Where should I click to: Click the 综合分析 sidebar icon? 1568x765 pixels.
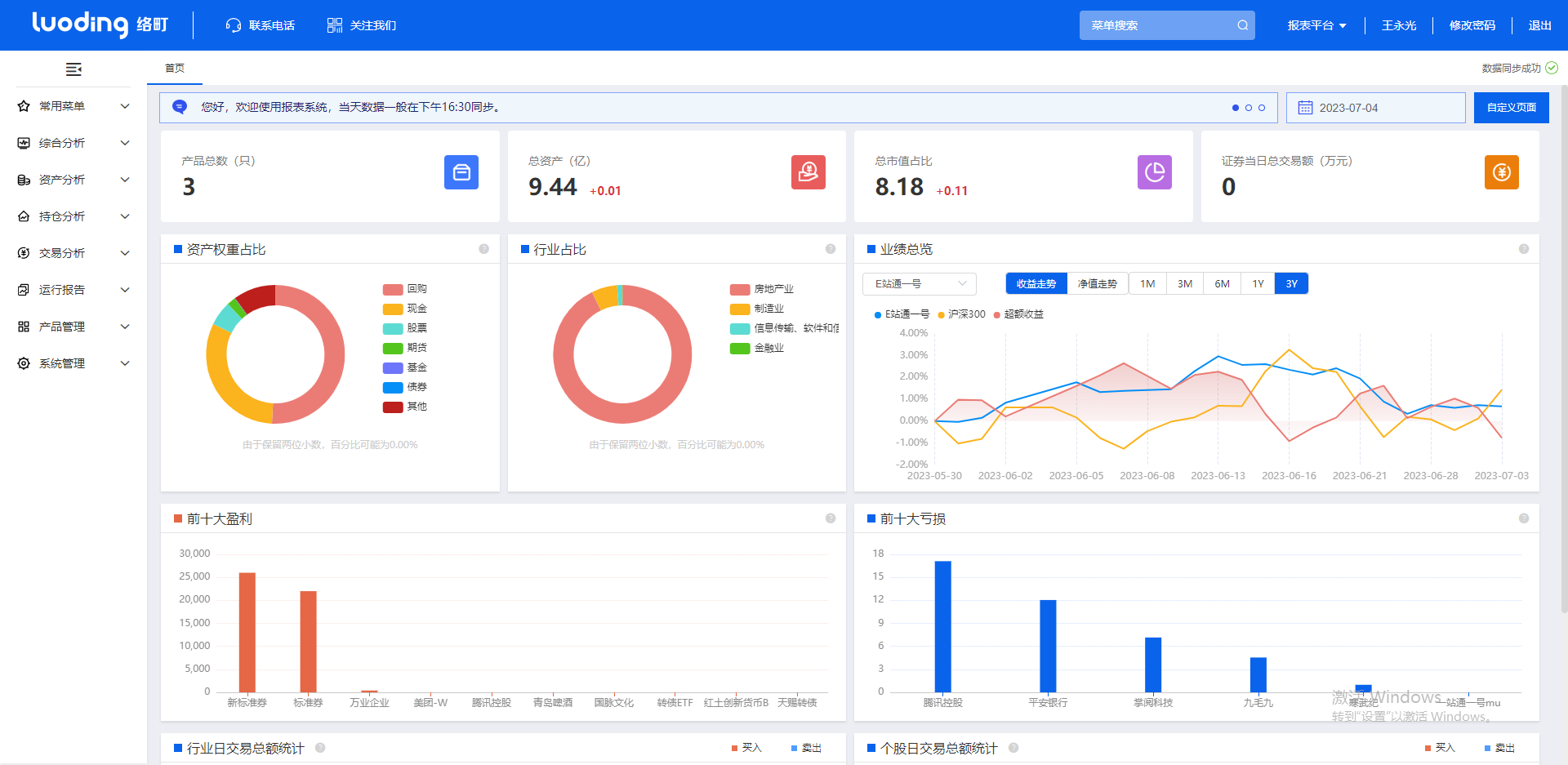24,143
